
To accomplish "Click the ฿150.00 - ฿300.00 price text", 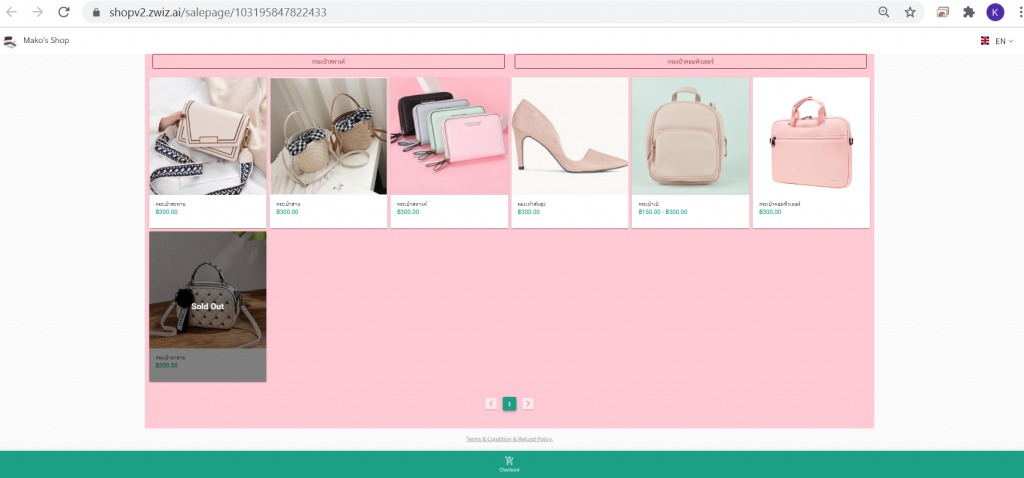I will [x=663, y=212].
